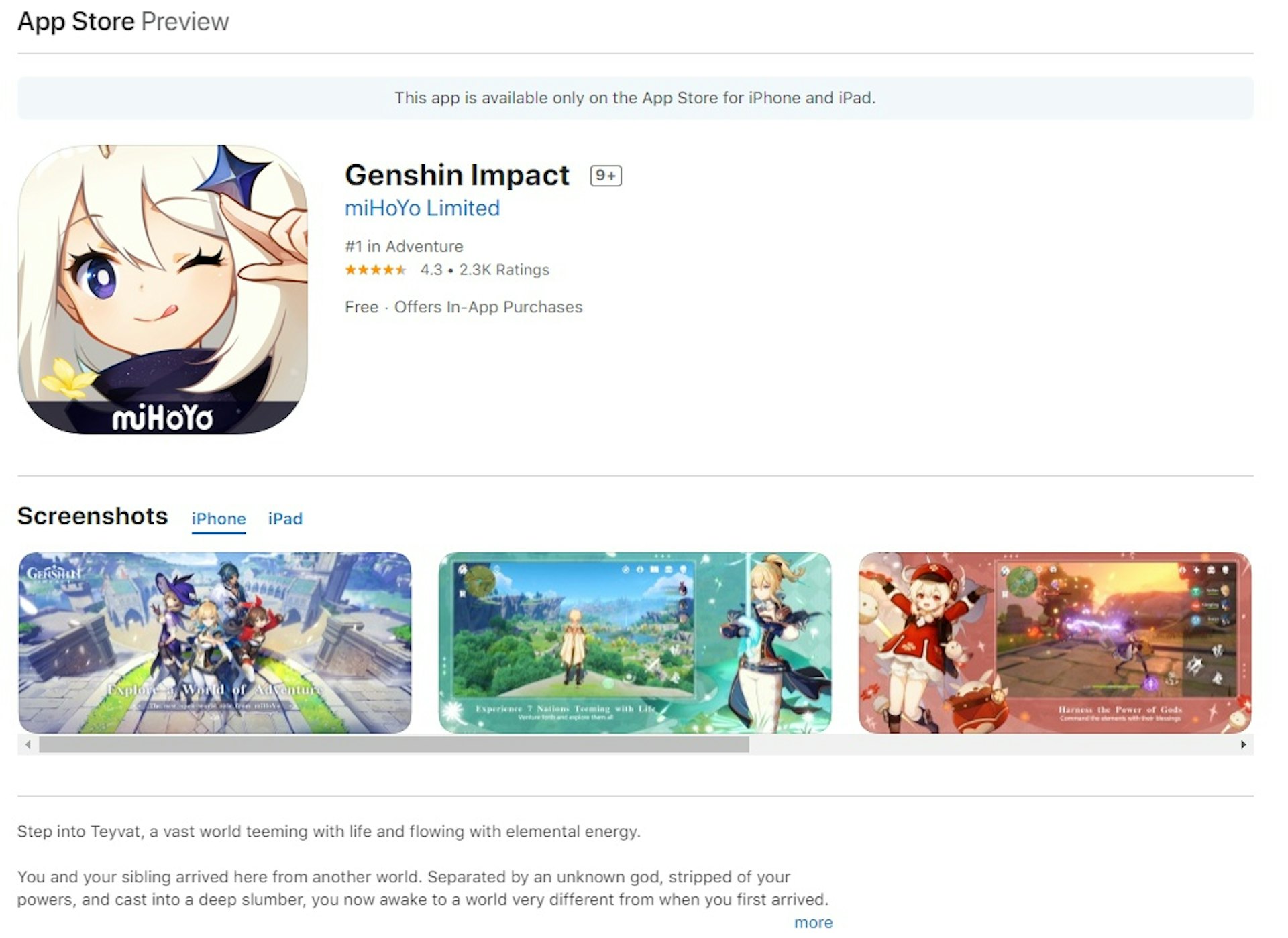Click the 2.3K Ratings text
The height and width of the screenshot is (938, 1288).
pos(504,270)
